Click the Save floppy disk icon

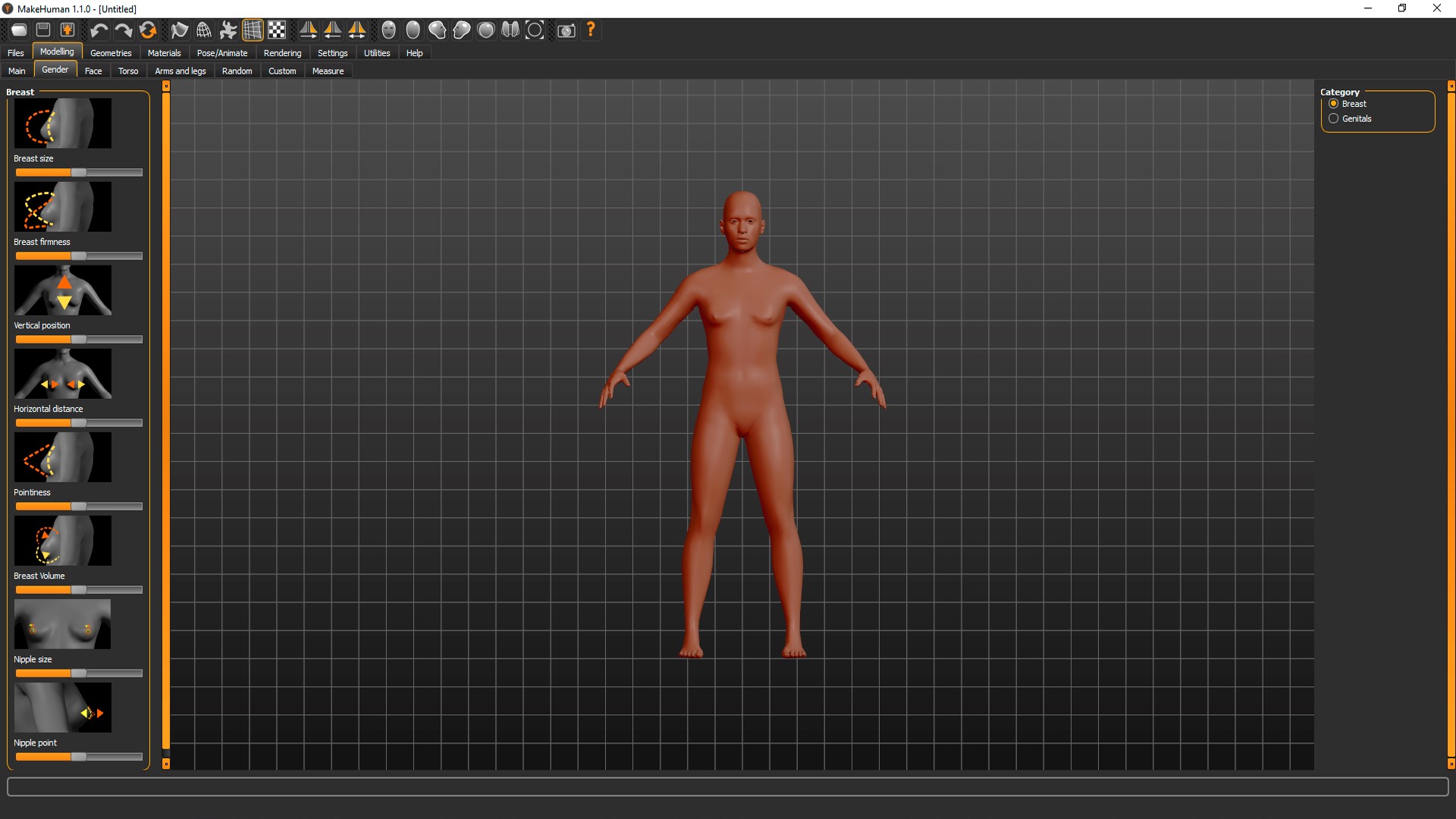click(43, 30)
